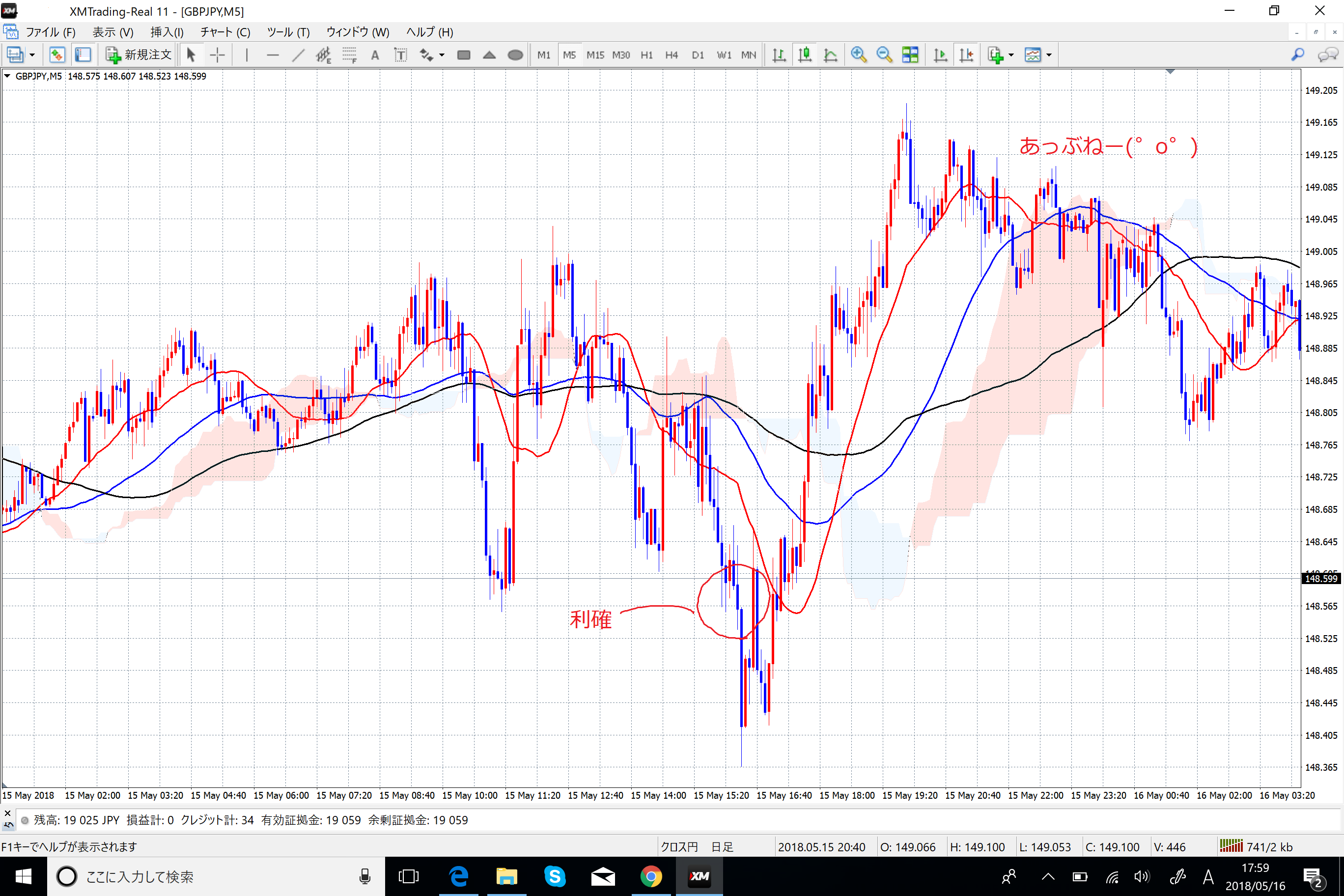The width and height of the screenshot is (1344, 896).
Task: Click the Fibonacci retracement tool icon
Action: tap(349, 55)
